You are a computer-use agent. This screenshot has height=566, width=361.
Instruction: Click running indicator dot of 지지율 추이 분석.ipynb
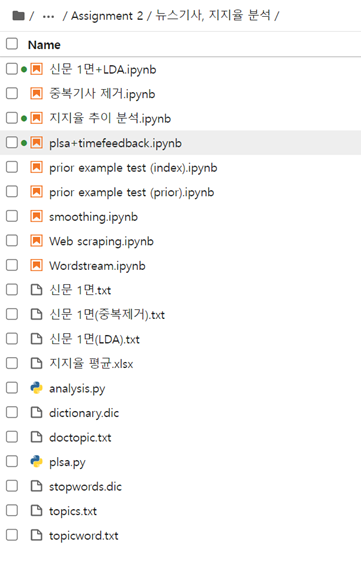pyautogui.click(x=24, y=118)
